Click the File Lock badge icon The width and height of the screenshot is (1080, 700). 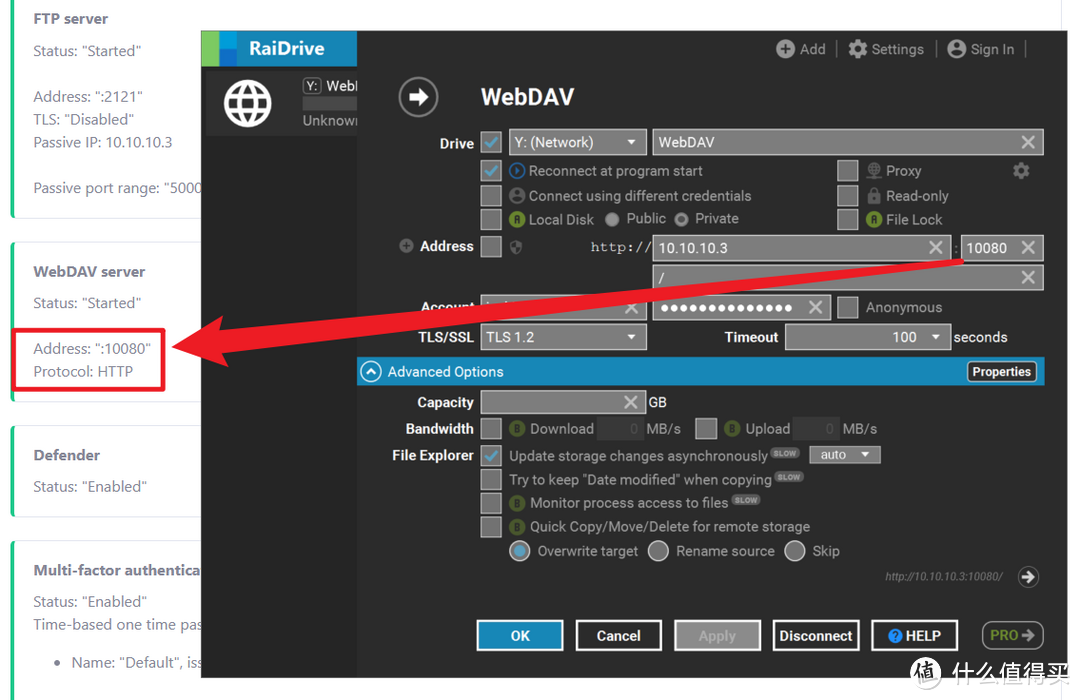874,220
